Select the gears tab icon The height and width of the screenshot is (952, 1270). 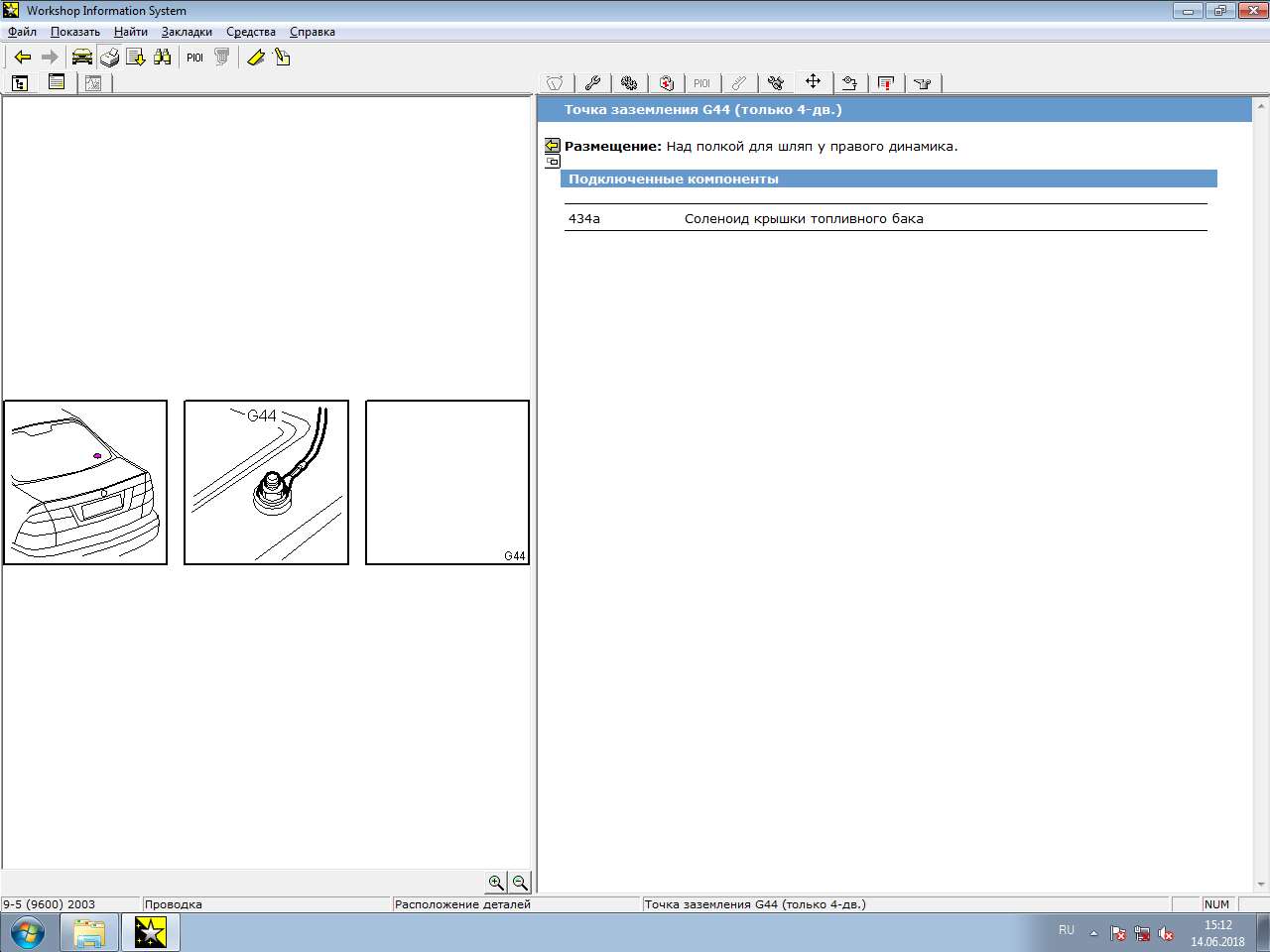click(x=629, y=83)
